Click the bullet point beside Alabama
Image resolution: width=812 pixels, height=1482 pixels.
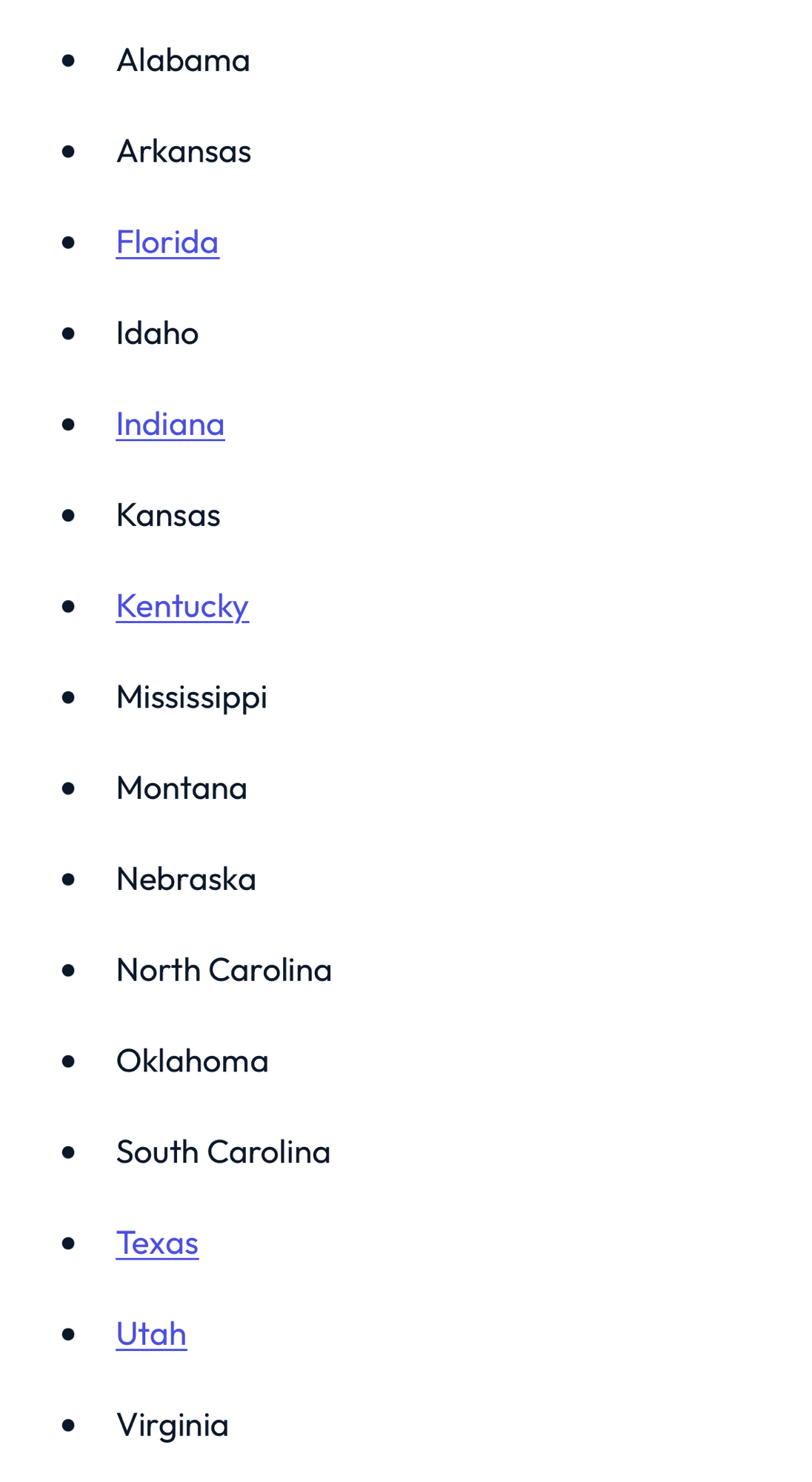tap(69, 61)
